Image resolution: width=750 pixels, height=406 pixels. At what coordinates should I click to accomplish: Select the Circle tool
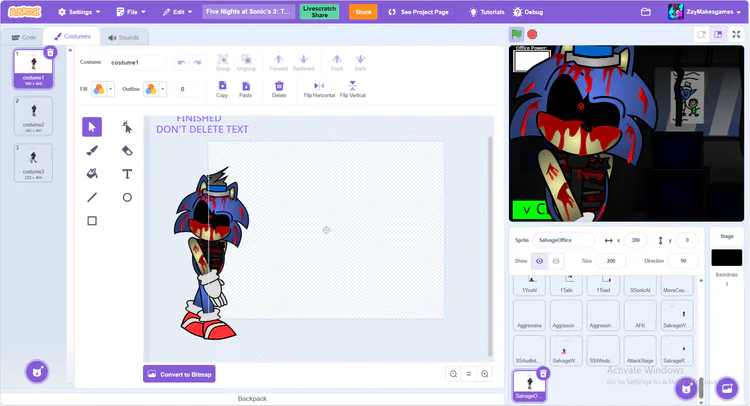[x=127, y=197]
